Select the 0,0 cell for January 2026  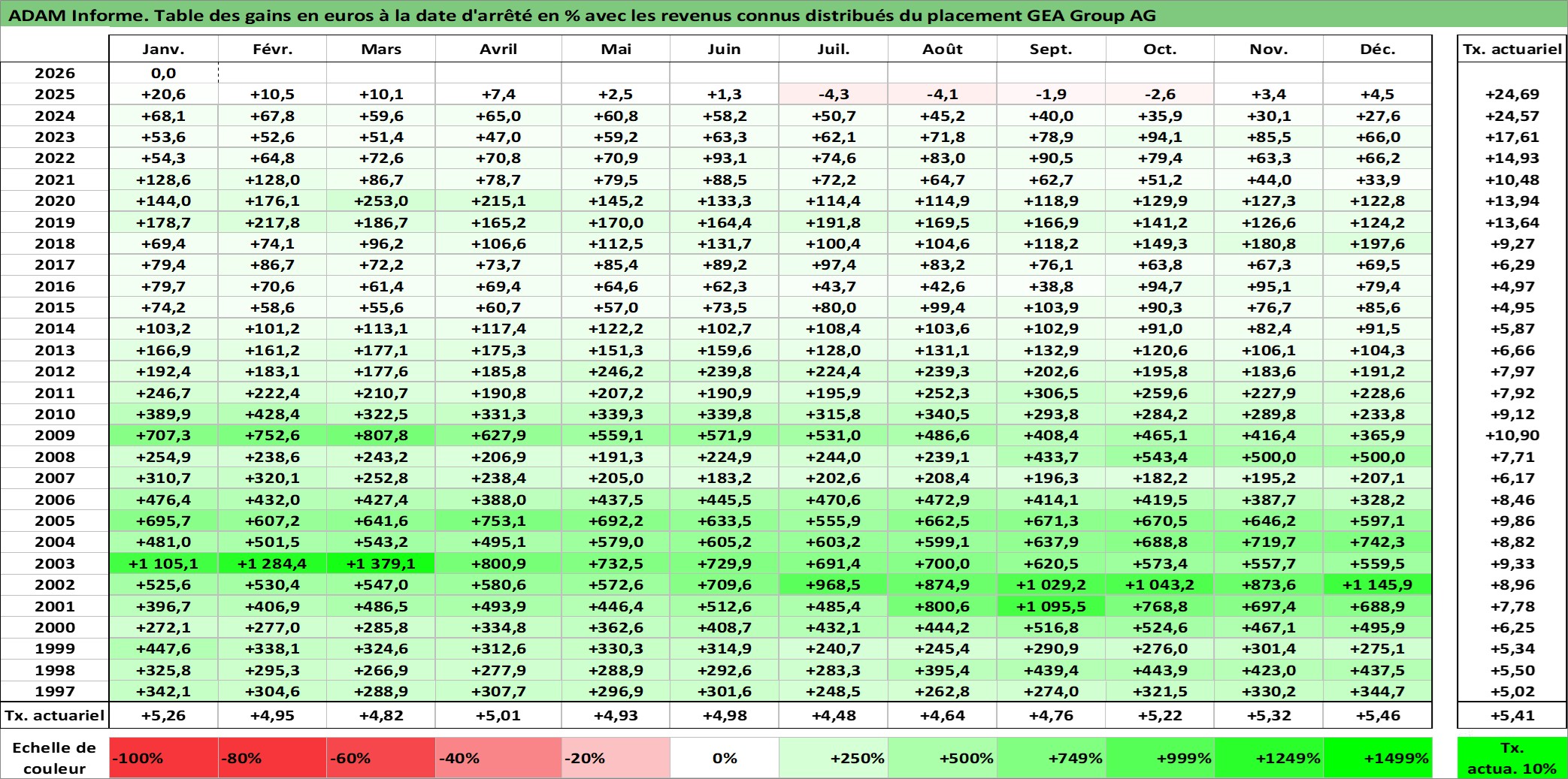(164, 73)
